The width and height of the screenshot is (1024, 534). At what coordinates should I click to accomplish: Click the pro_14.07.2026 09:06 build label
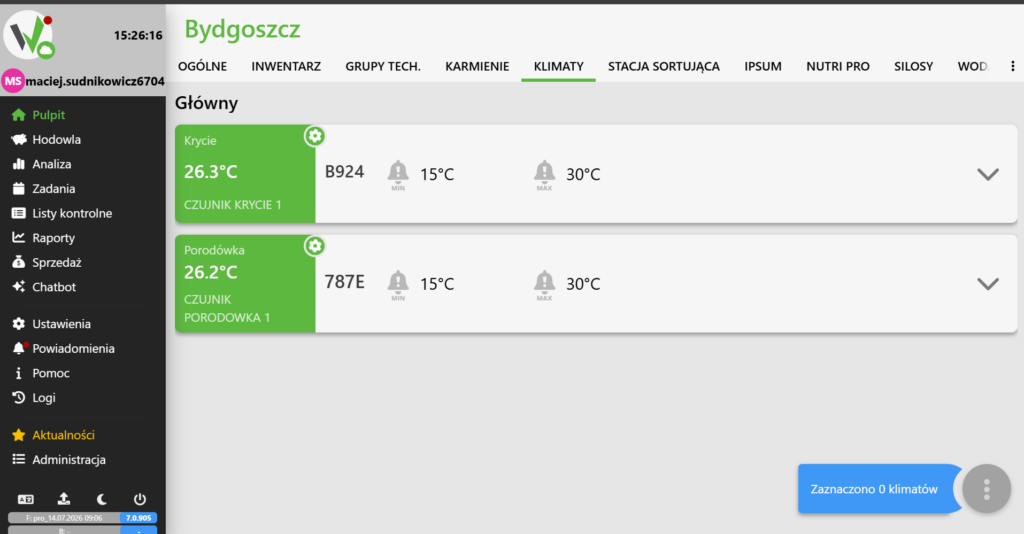(x=64, y=518)
